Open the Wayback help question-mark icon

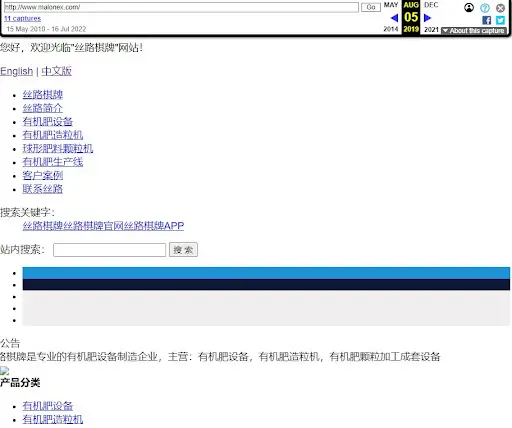click(485, 8)
